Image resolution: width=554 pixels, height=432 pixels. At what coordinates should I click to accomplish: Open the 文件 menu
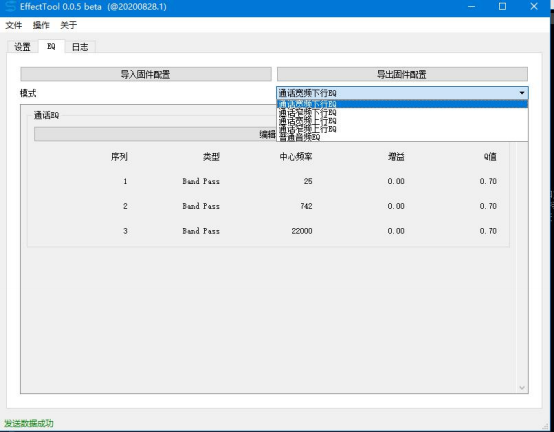click(14, 25)
